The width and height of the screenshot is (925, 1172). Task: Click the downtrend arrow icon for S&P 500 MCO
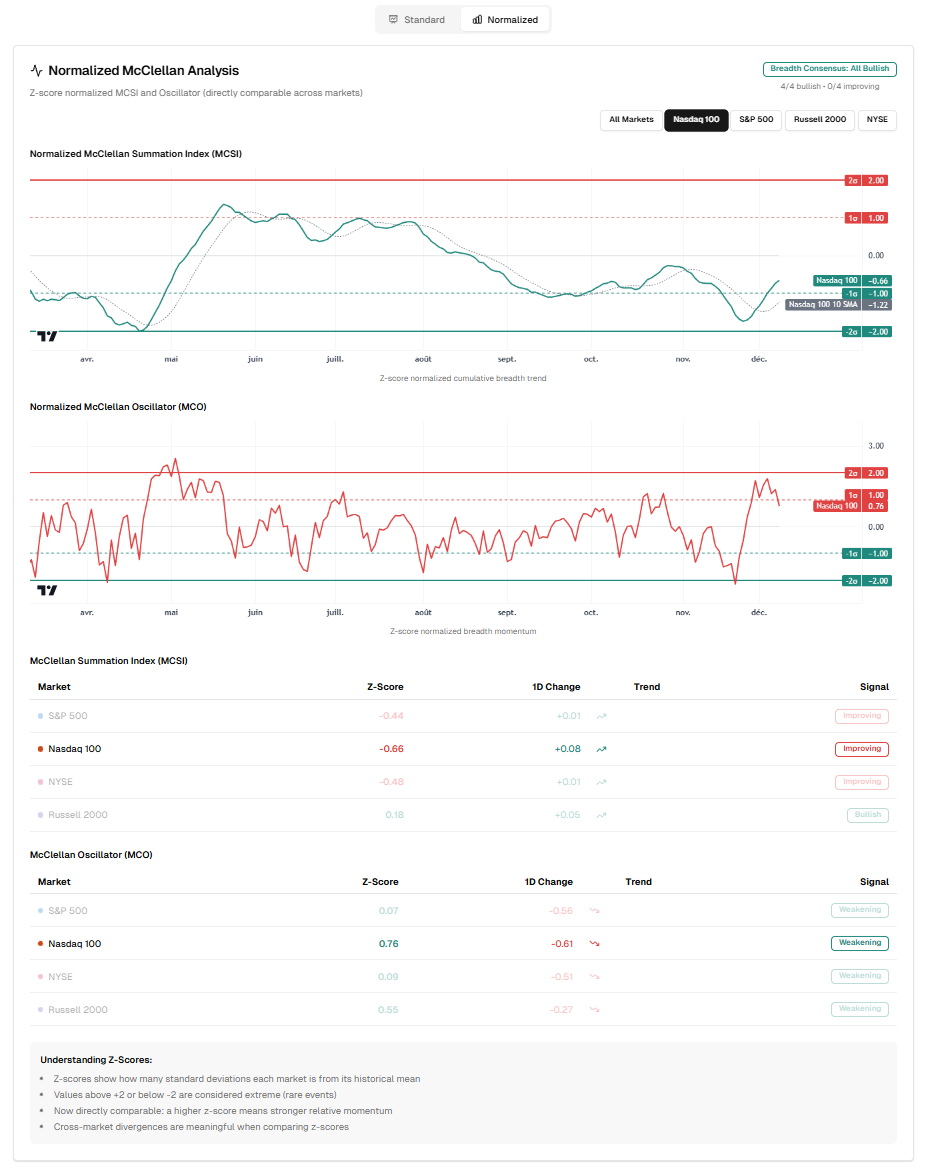[x=595, y=910]
